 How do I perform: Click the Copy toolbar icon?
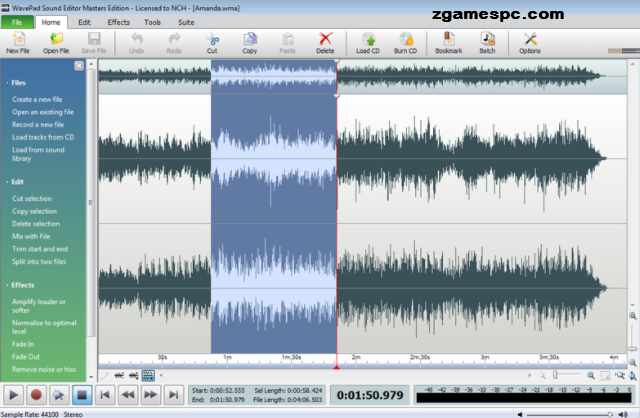click(250, 43)
